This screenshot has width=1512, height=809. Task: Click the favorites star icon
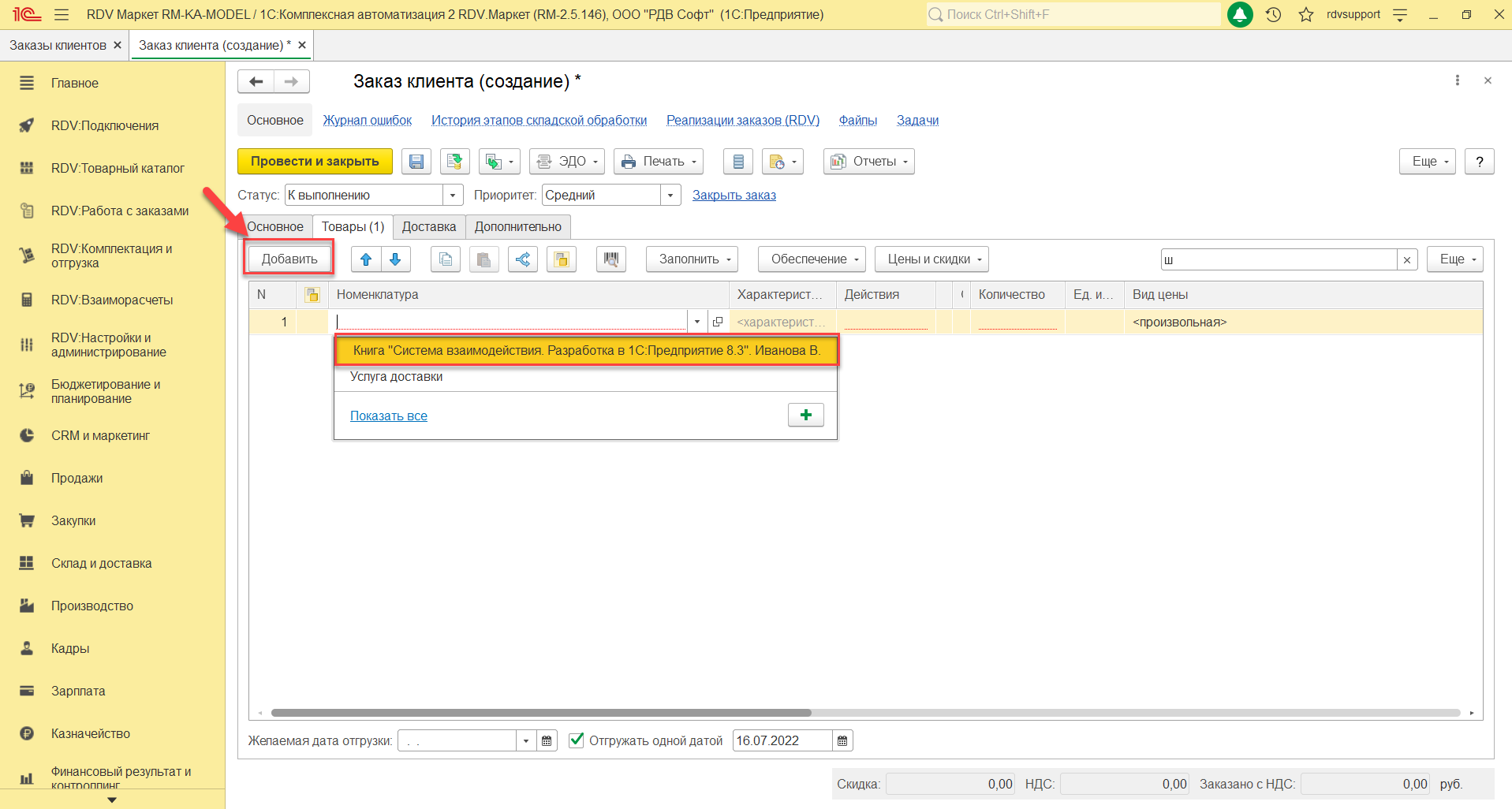coord(1306,14)
